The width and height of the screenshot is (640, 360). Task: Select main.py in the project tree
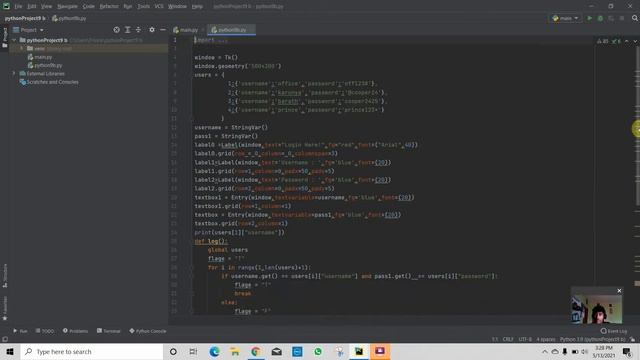point(43,57)
